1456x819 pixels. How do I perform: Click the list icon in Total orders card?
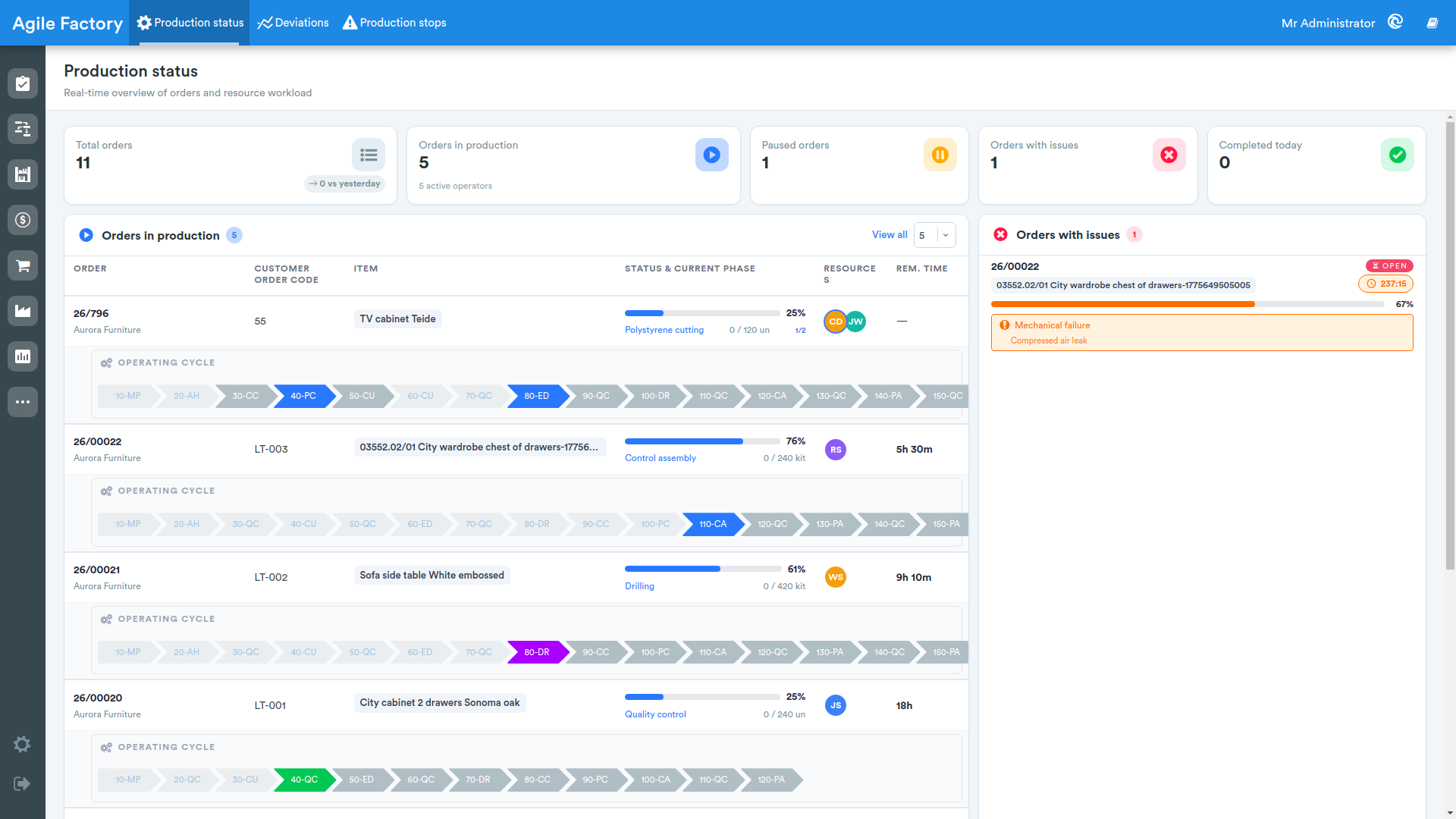pyautogui.click(x=369, y=155)
